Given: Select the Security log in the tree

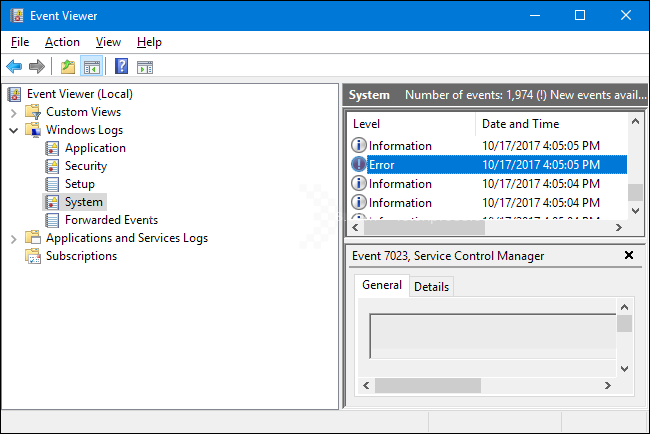Looking at the screenshot, I should pyautogui.click(x=85, y=166).
